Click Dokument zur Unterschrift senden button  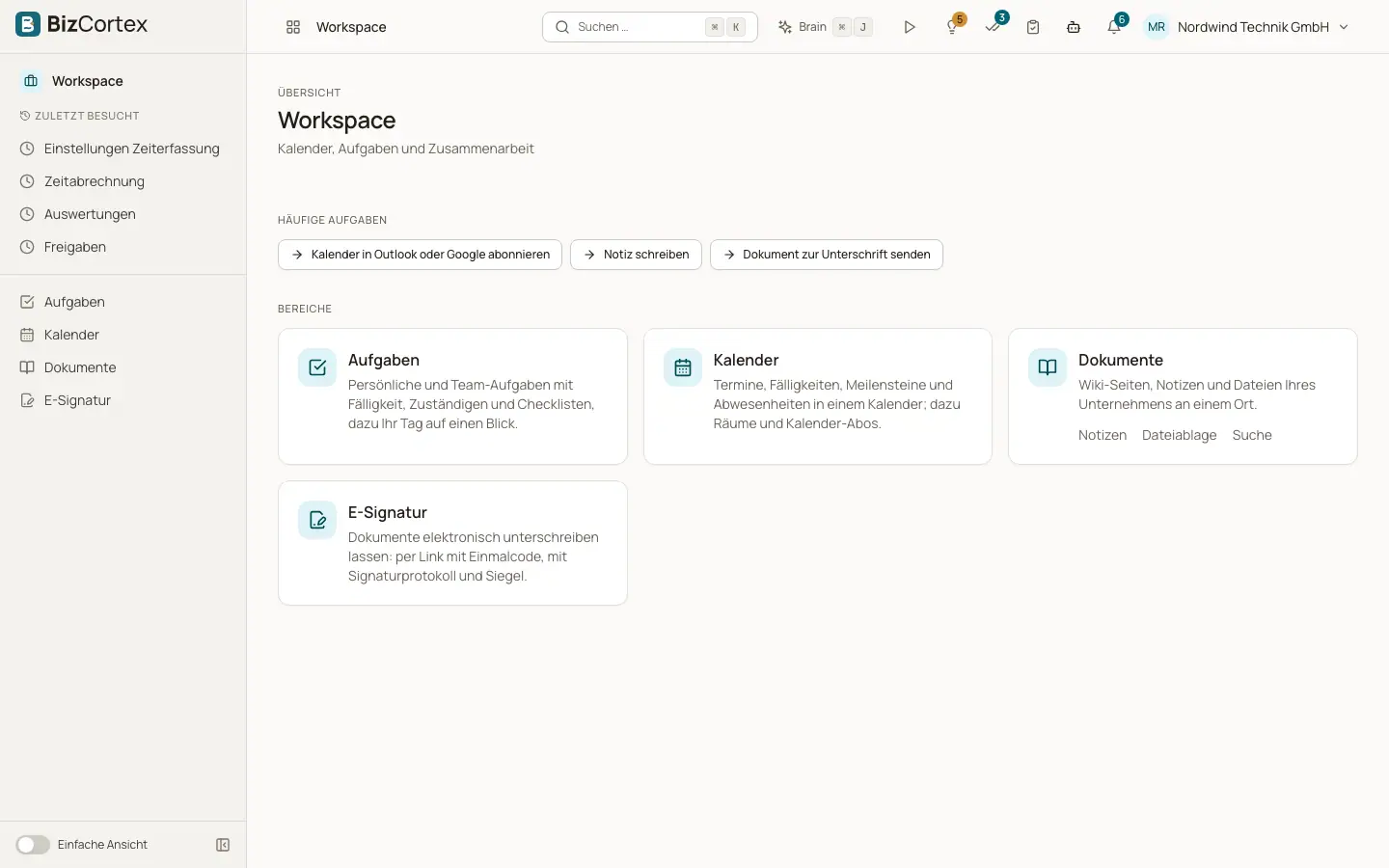[x=827, y=255]
